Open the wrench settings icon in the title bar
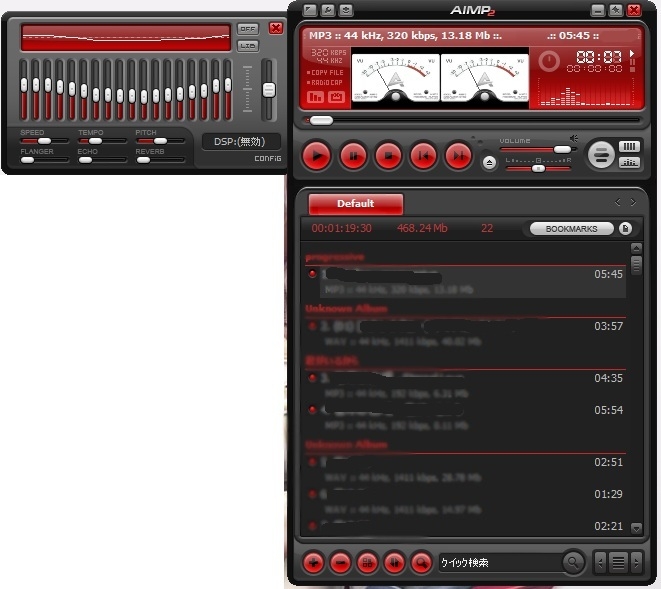The image size is (661, 589). click(x=328, y=10)
